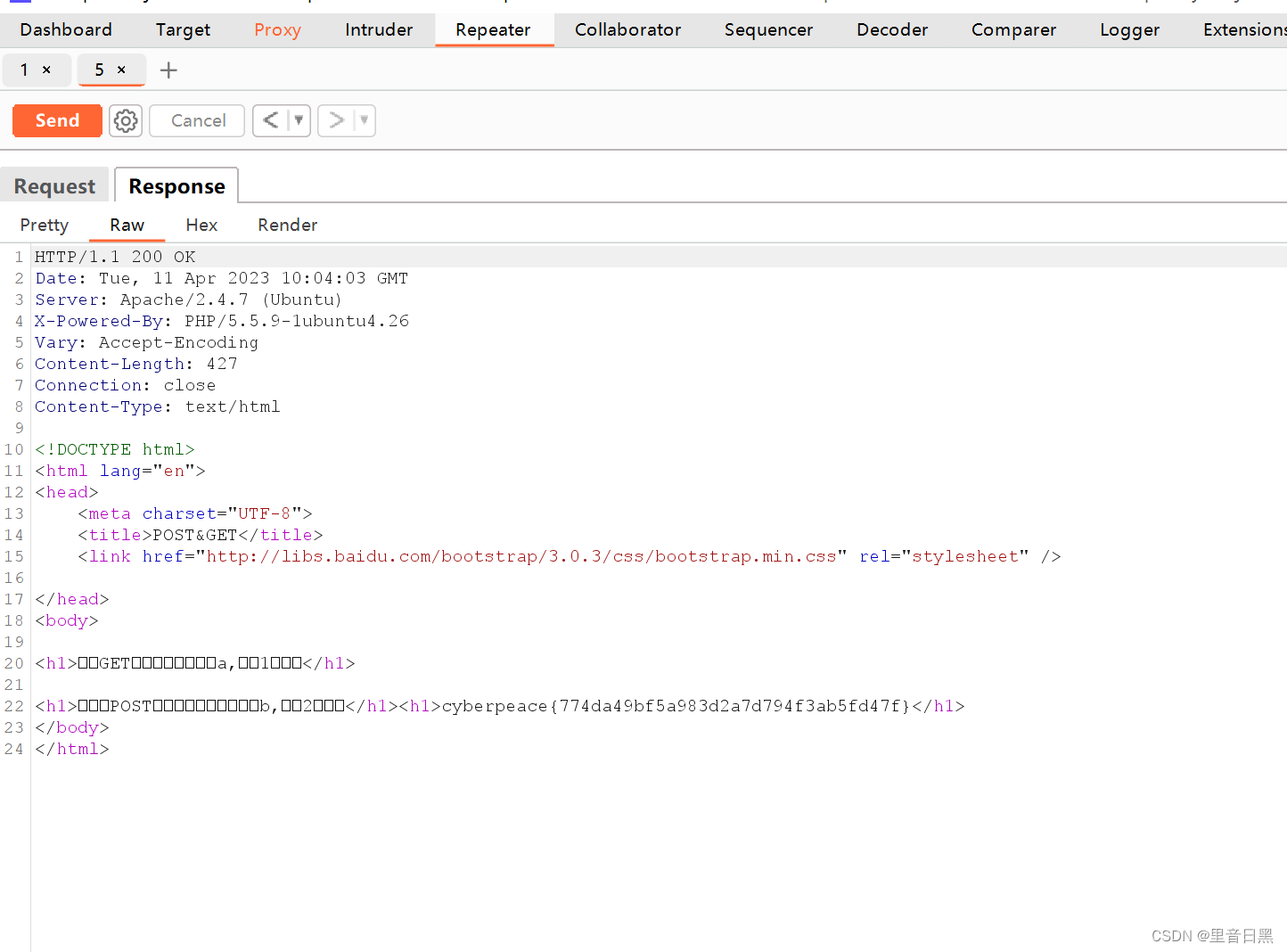Click the closing </head> tag line

(72, 599)
